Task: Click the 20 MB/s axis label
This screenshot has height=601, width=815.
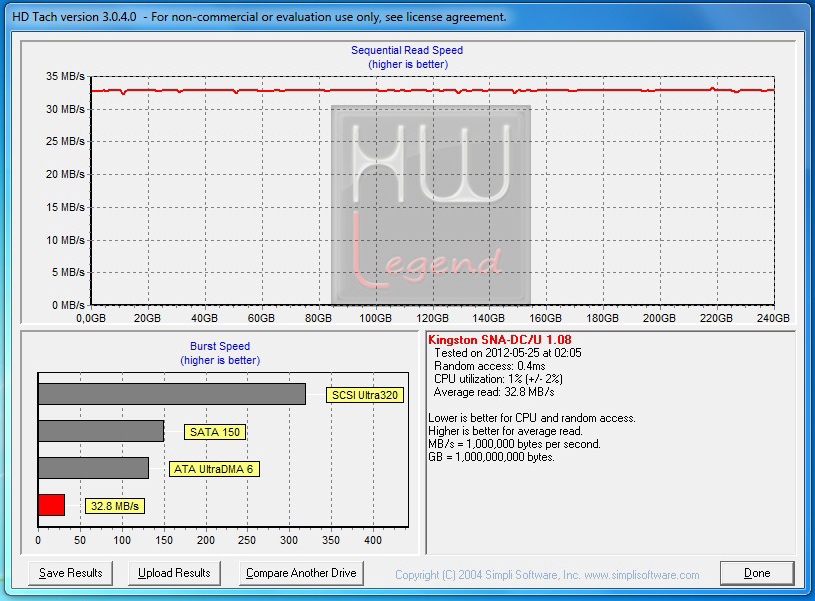Action: pos(65,174)
